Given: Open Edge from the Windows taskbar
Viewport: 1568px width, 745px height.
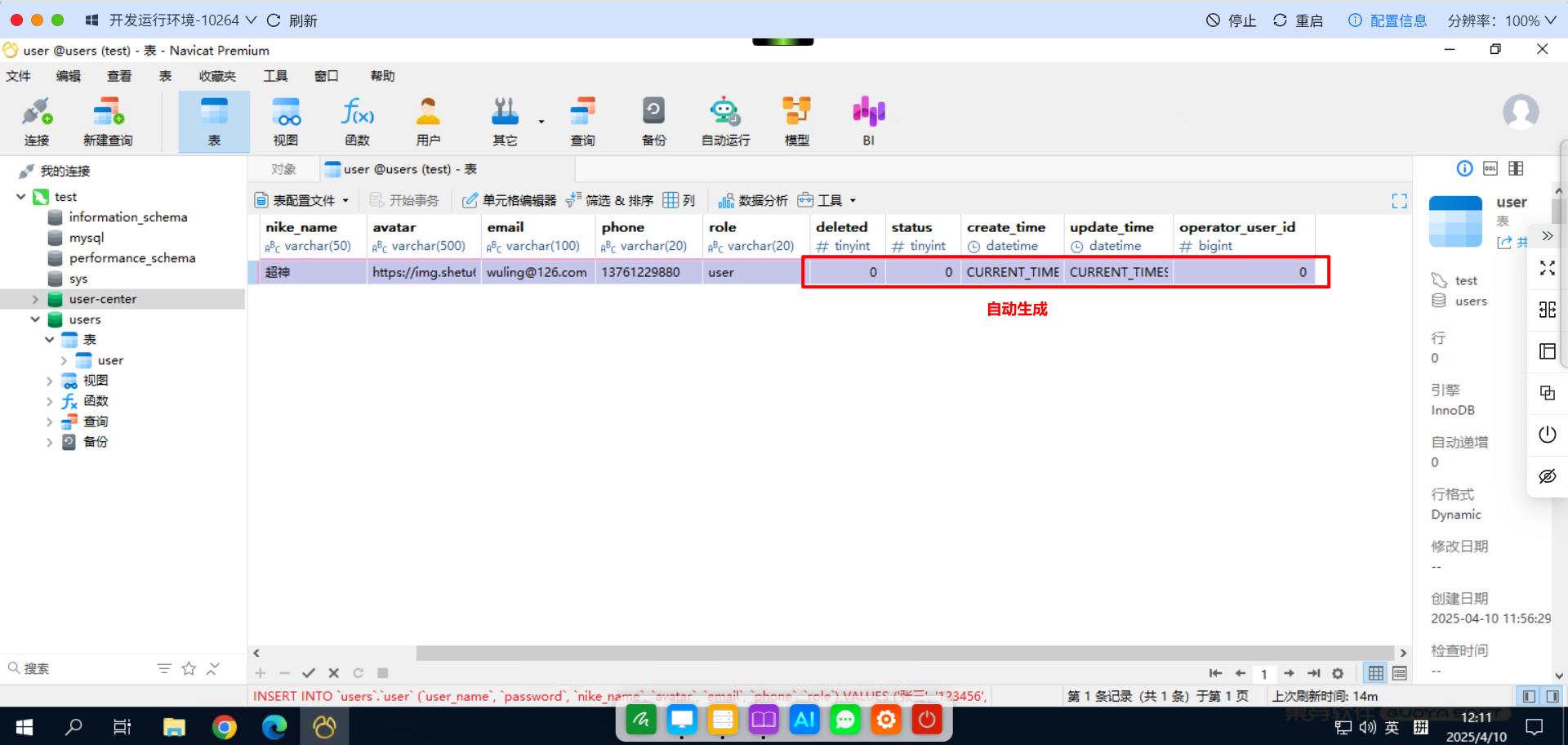Looking at the screenshot, I should tap(274, 726).
